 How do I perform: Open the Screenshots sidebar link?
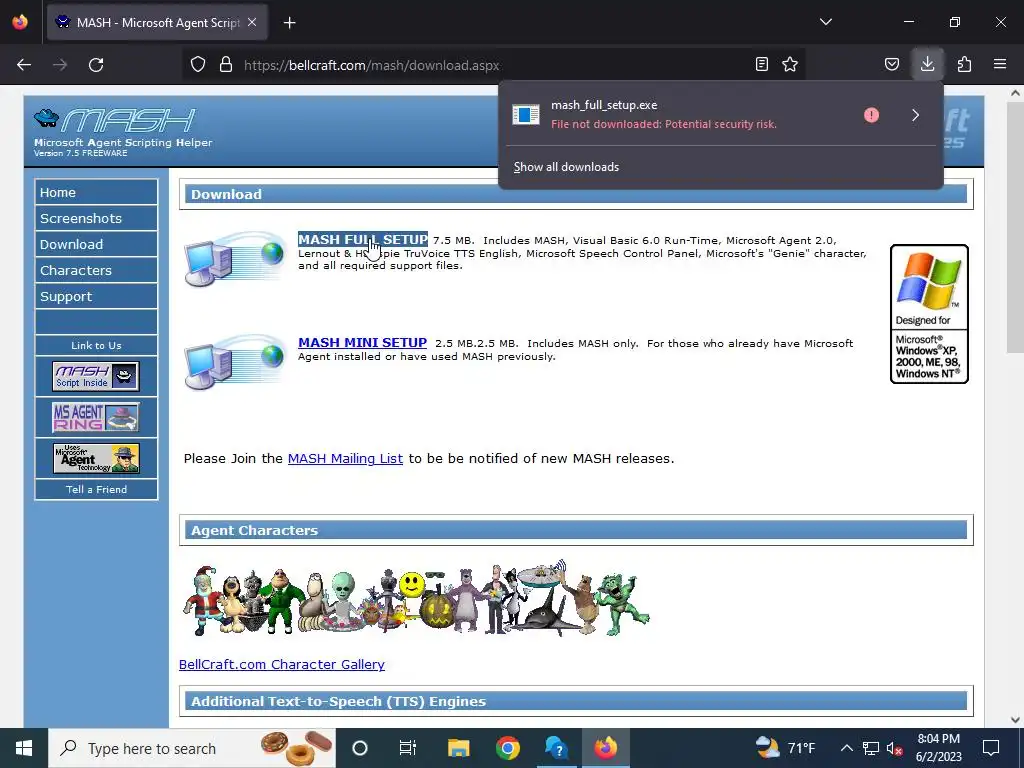(96, 219)
